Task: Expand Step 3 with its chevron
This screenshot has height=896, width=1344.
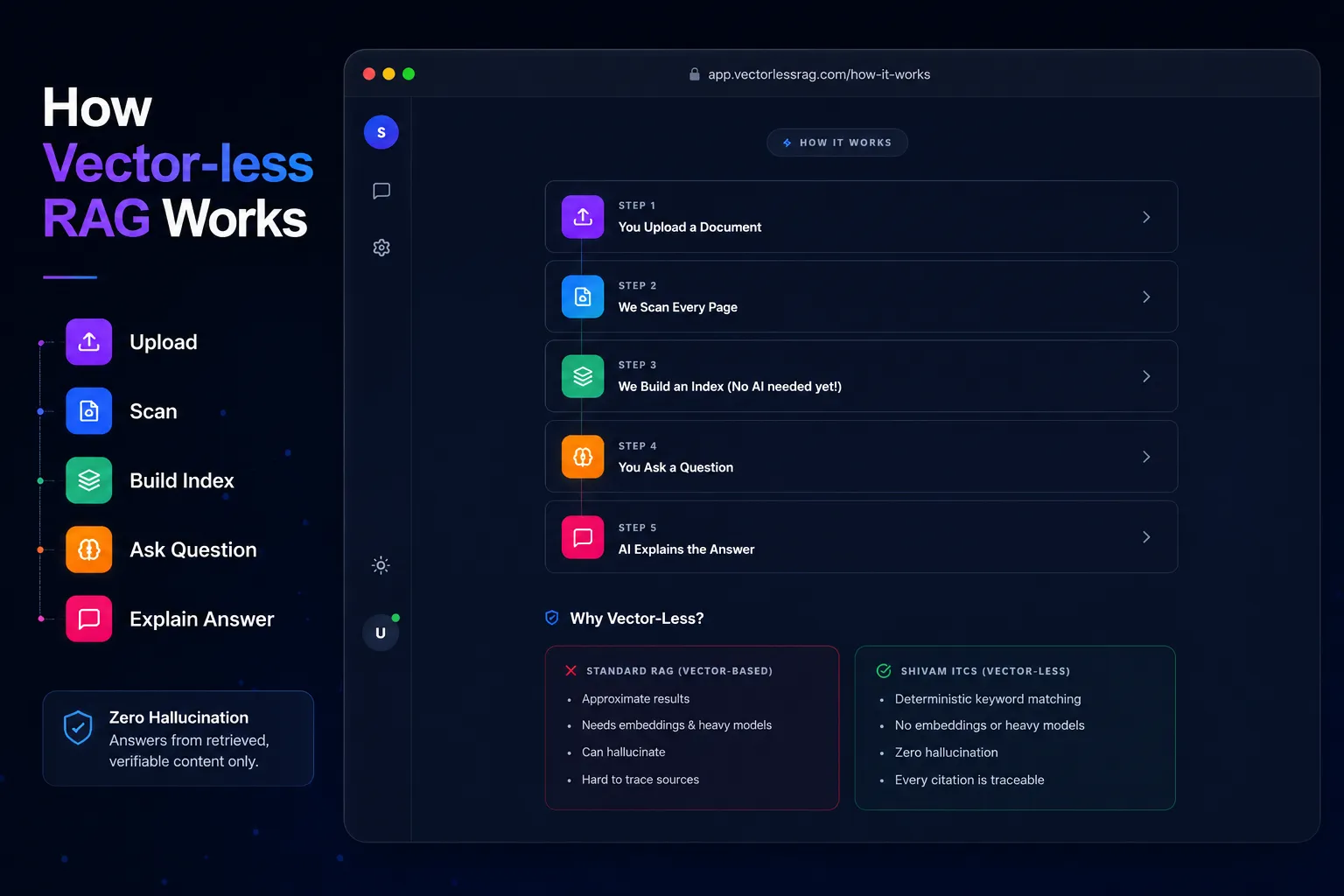Action: (1146, 376)
